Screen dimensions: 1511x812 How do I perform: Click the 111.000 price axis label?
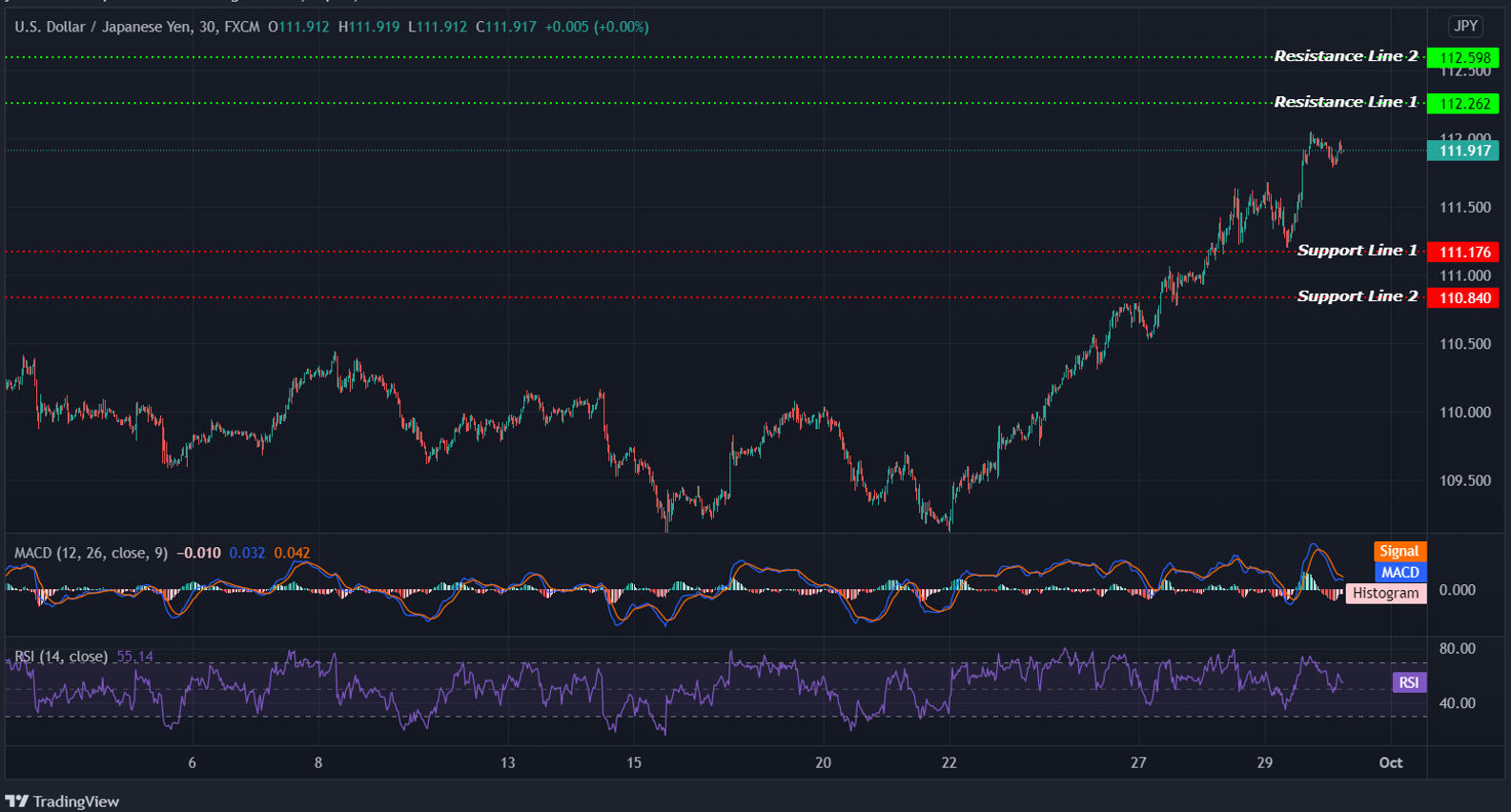click(1465, 275)
